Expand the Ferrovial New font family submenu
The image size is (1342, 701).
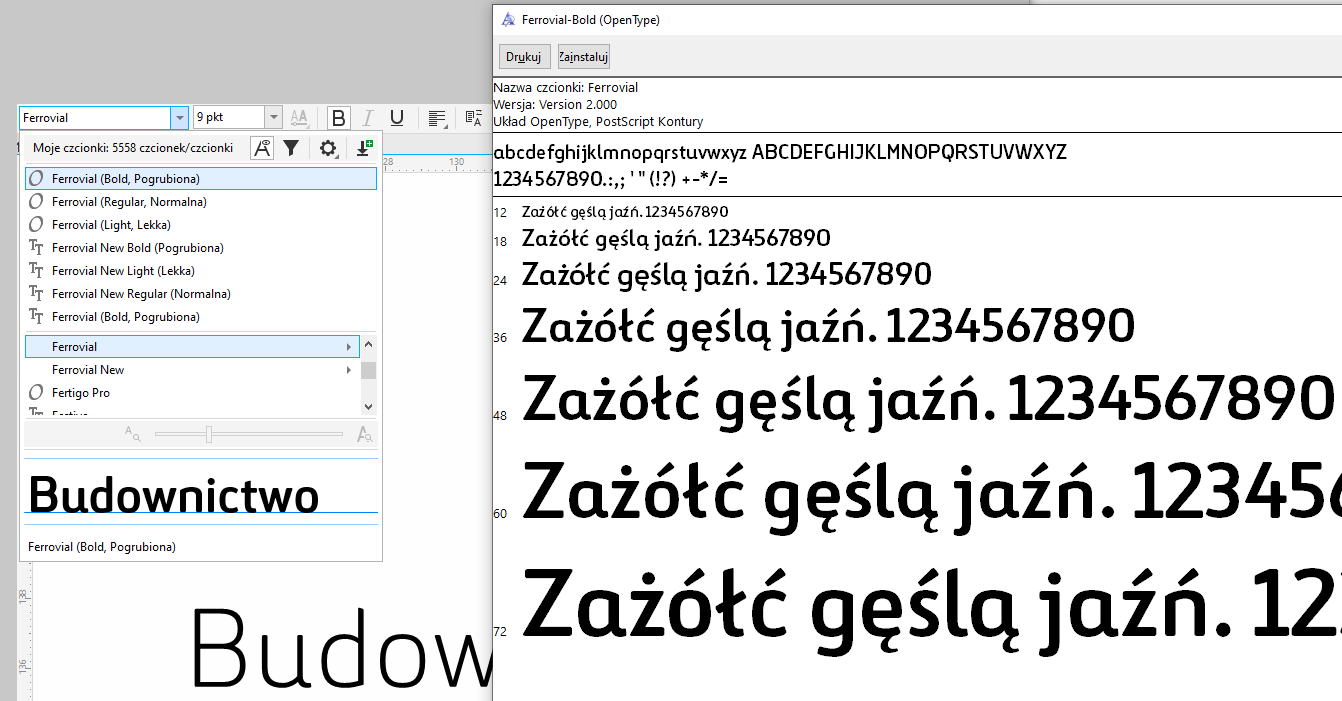[349, 370]
